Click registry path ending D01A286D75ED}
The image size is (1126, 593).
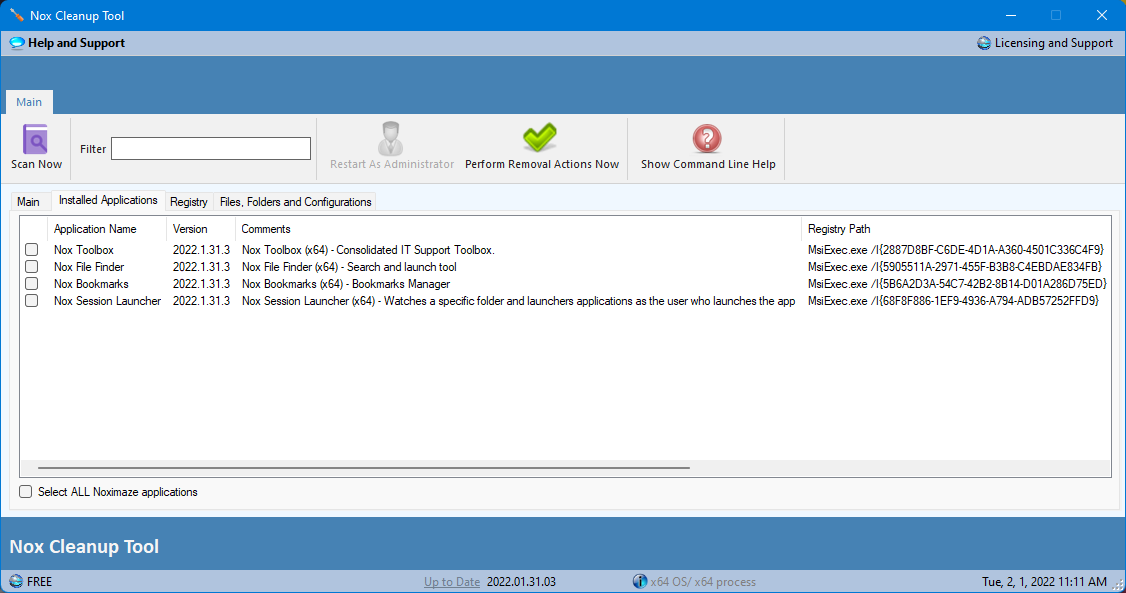pyautogui.click(x=957, y=284)
